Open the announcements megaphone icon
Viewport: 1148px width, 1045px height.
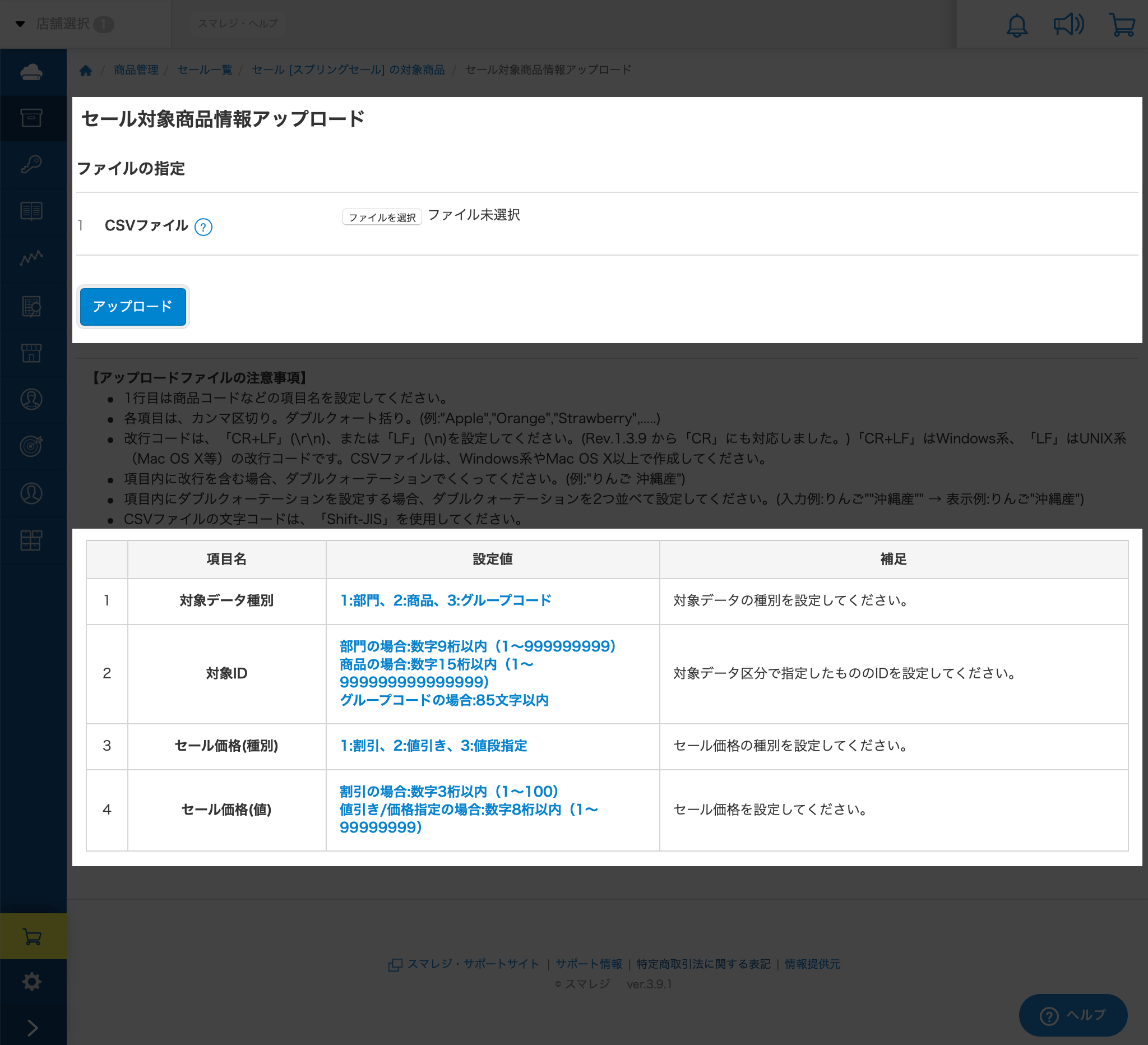1069,25
